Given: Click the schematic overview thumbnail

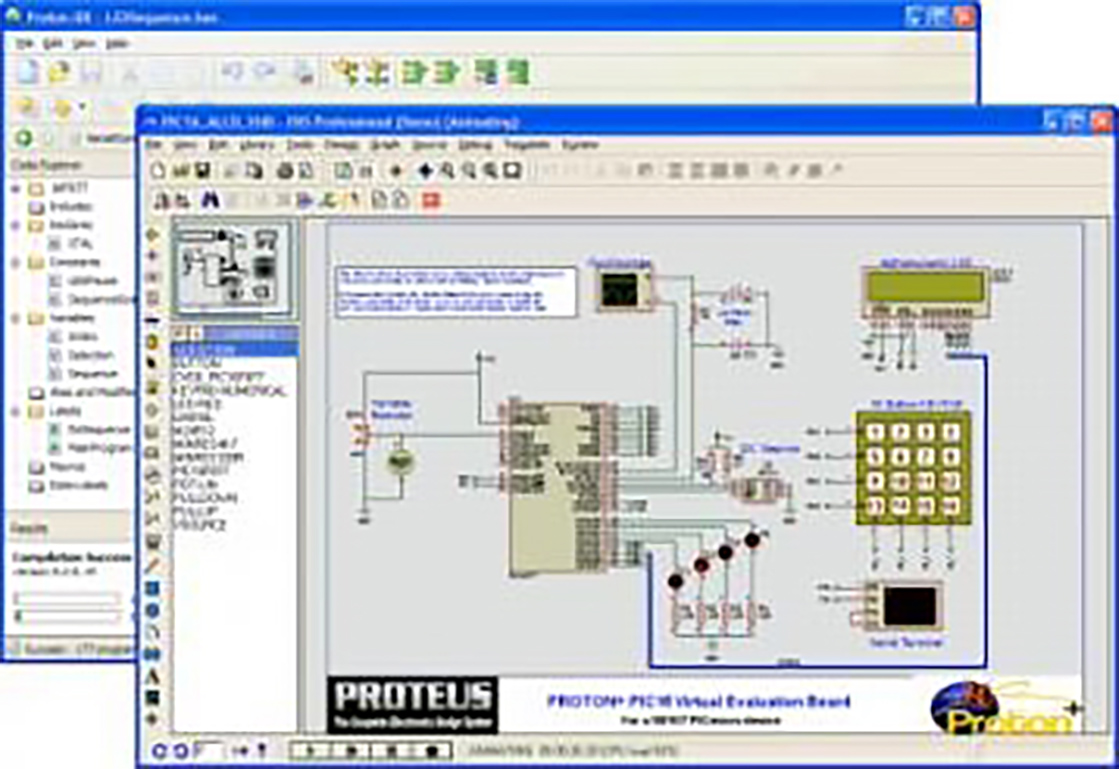Looking at the screenshot, I should coord(233,267).
